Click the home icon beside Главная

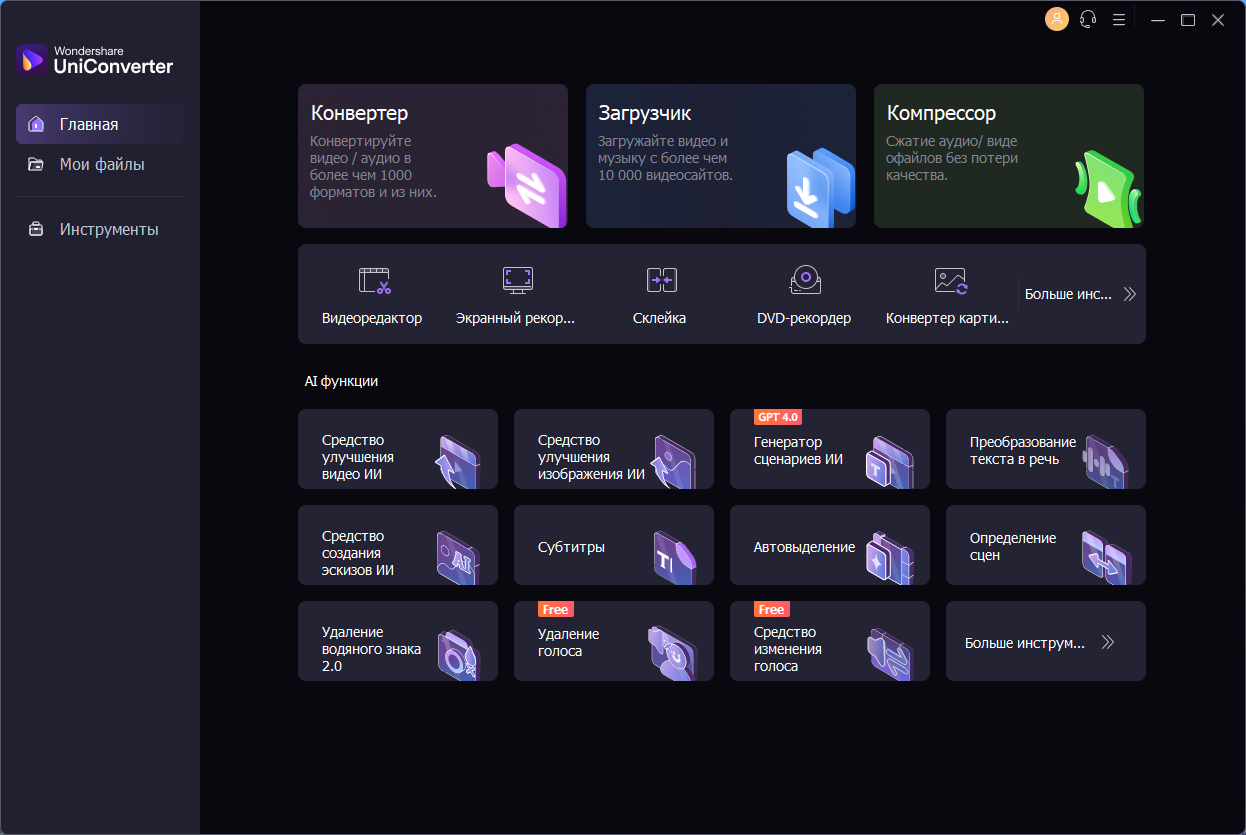point(36,124)
